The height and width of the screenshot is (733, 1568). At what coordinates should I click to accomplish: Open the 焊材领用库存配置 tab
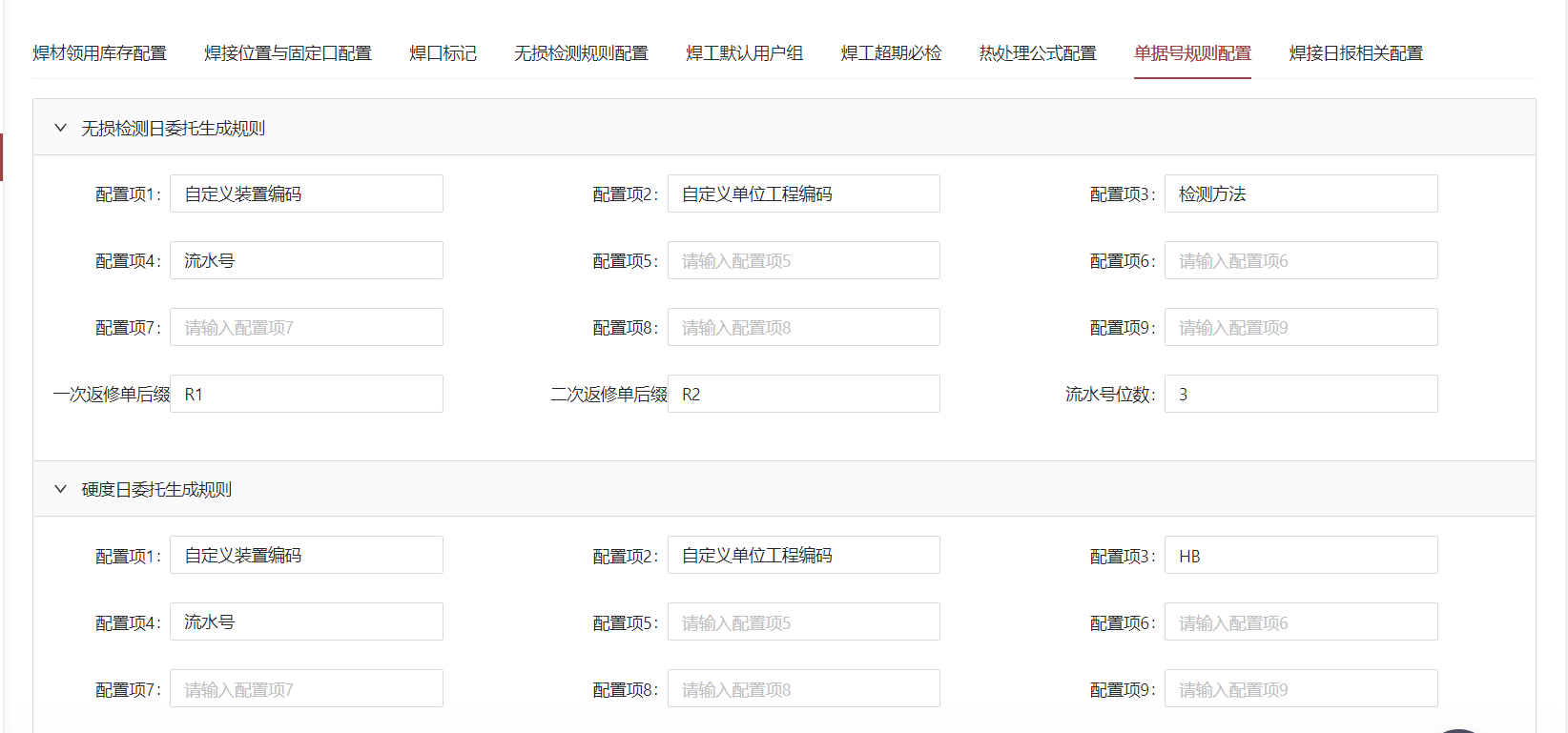99,53
